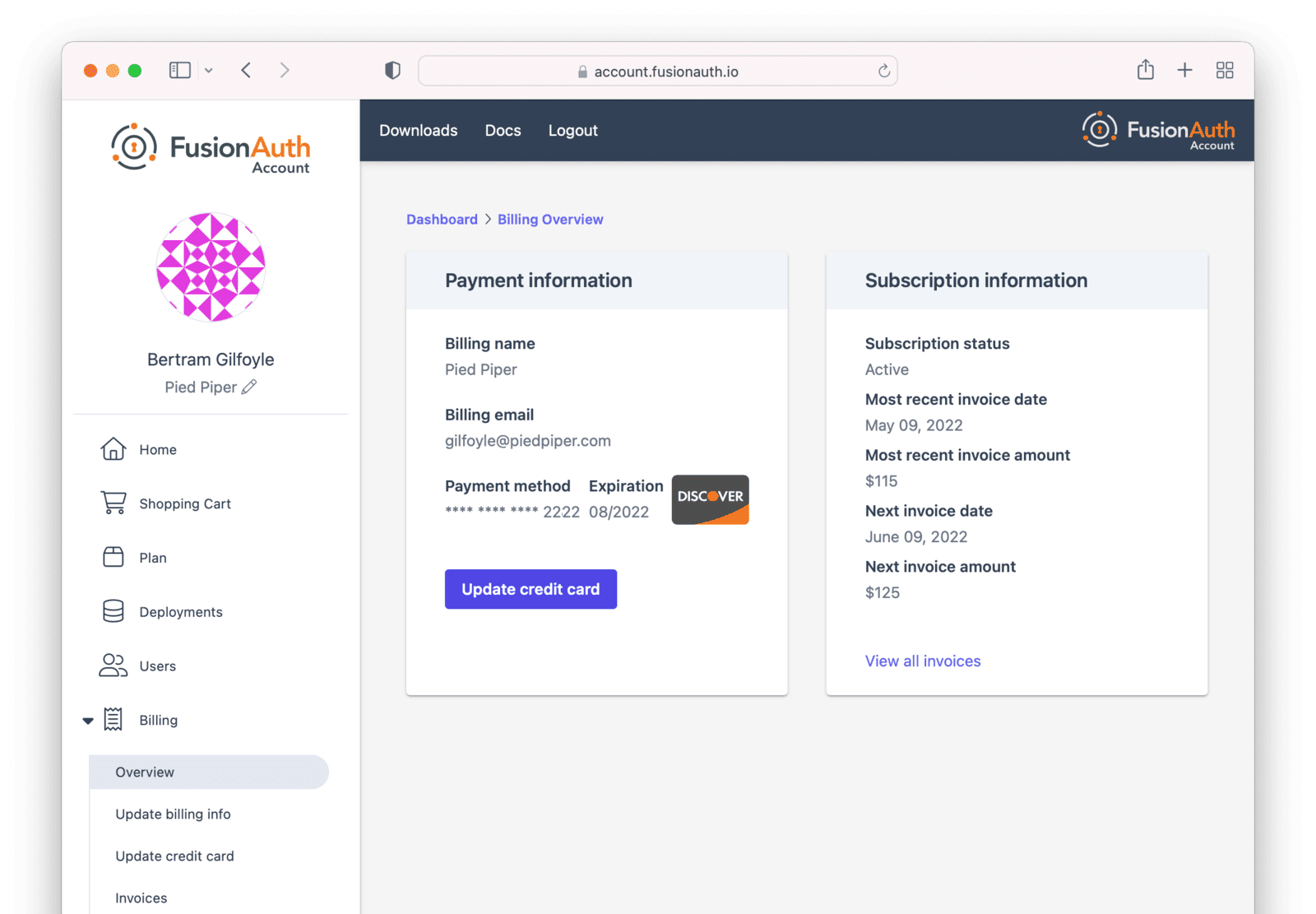Click the Users people icon
The height and width of the screenshot is (914, 1316).
(114, 666)
